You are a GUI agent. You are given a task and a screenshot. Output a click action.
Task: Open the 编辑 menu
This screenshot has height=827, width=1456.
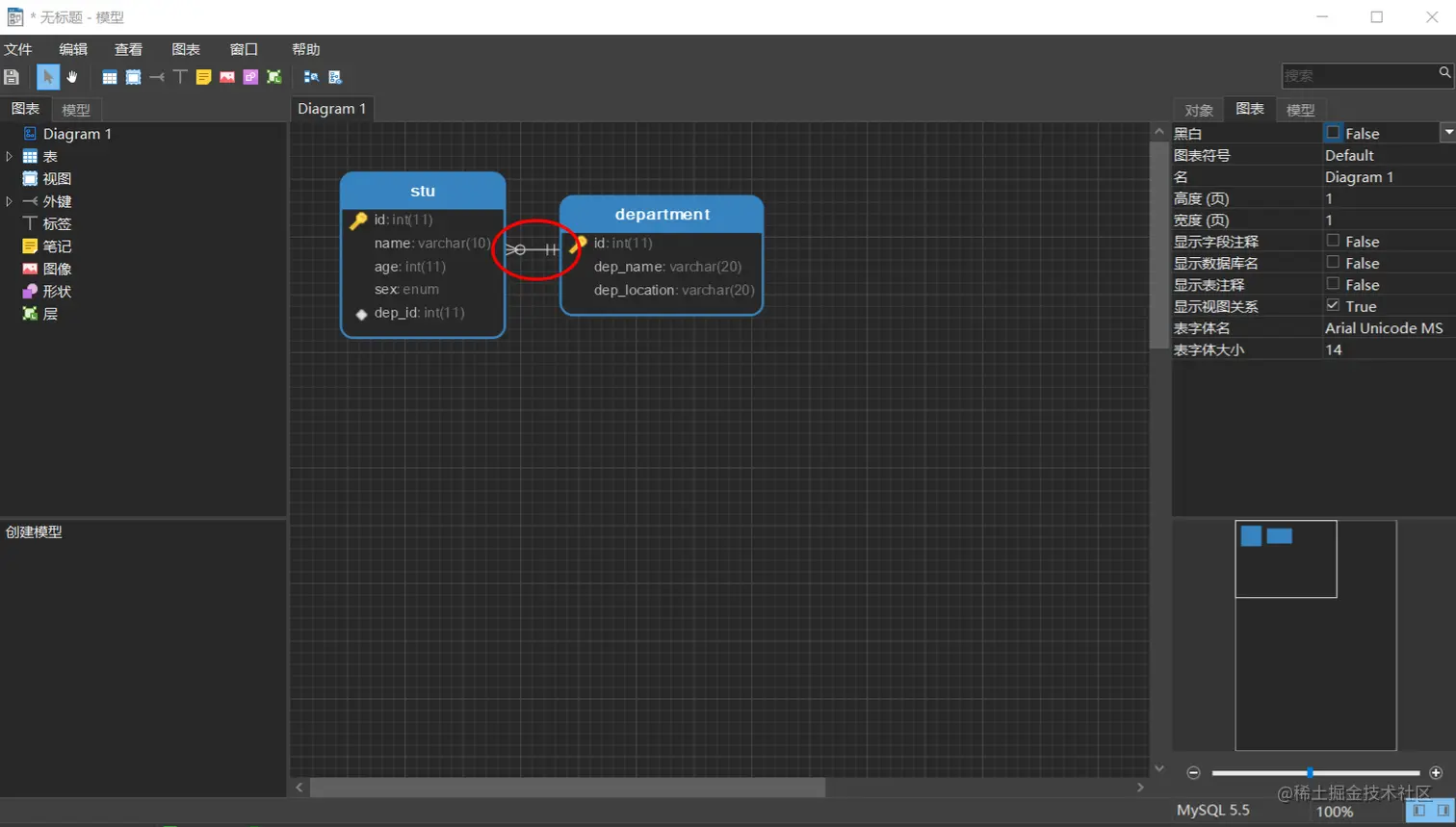(73, 49)
